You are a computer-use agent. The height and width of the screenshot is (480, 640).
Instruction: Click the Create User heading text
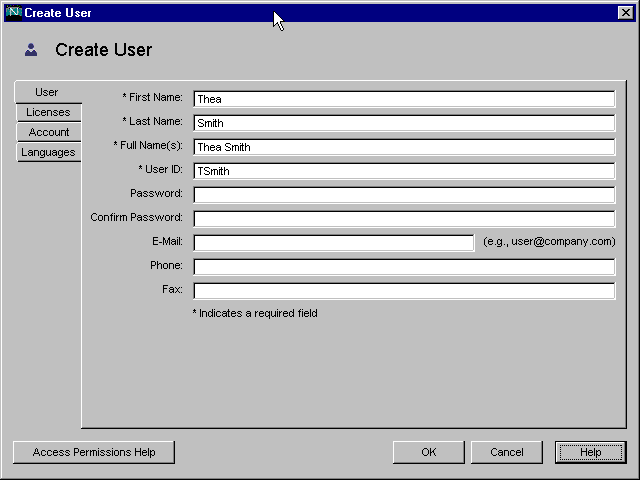pos(104,50)
